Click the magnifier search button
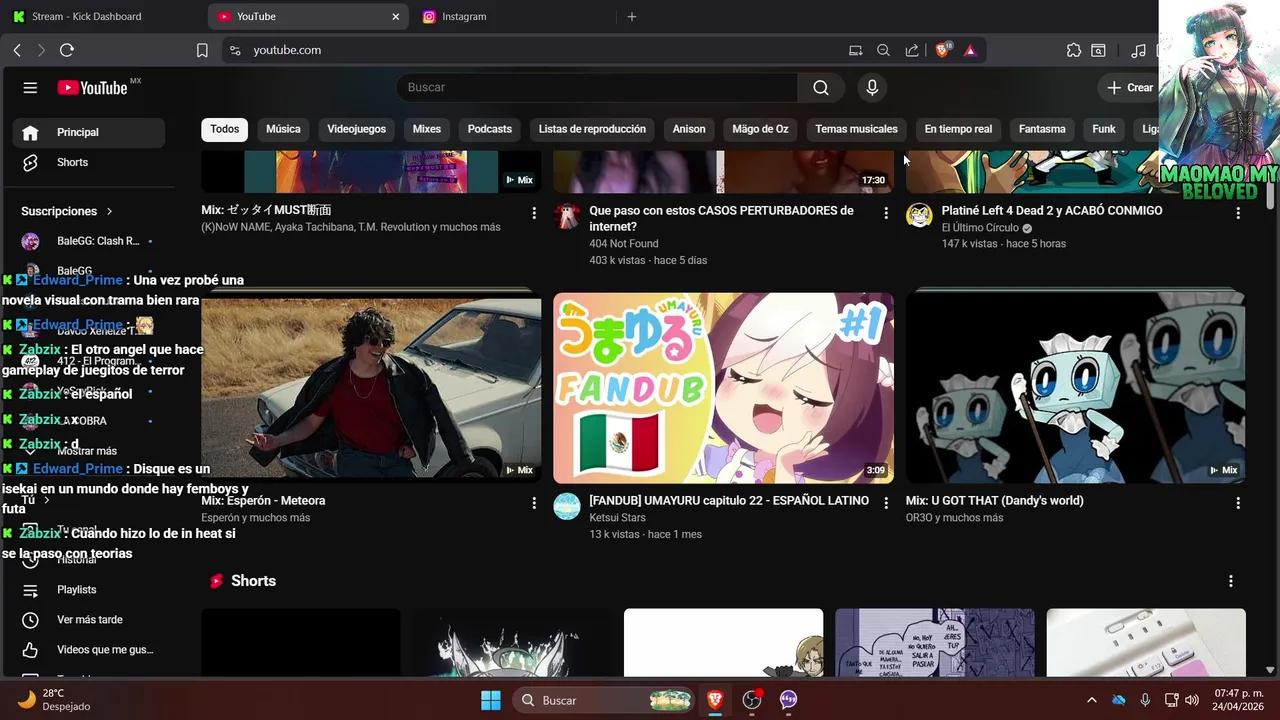 [821, 88]
